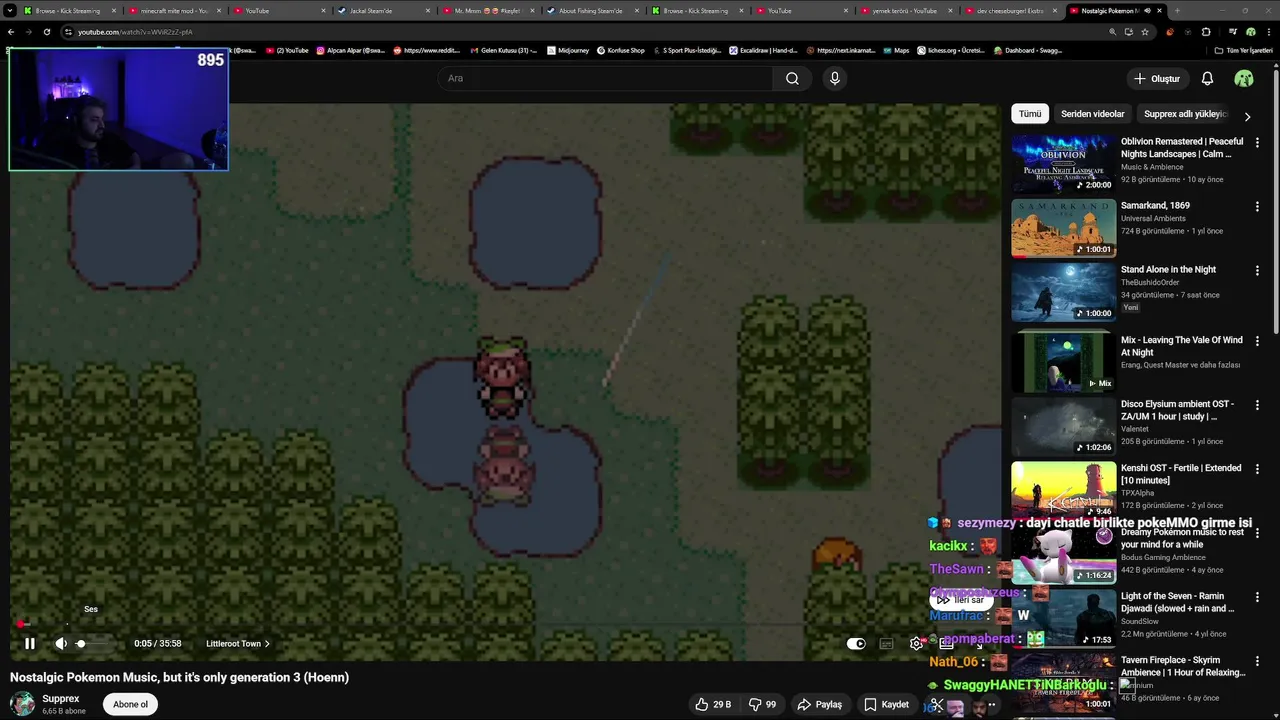Open the Samarkand, 1869 video
Image resolution: width=1280 pixels, height=720 pixels.
(x=1063, y=227)
